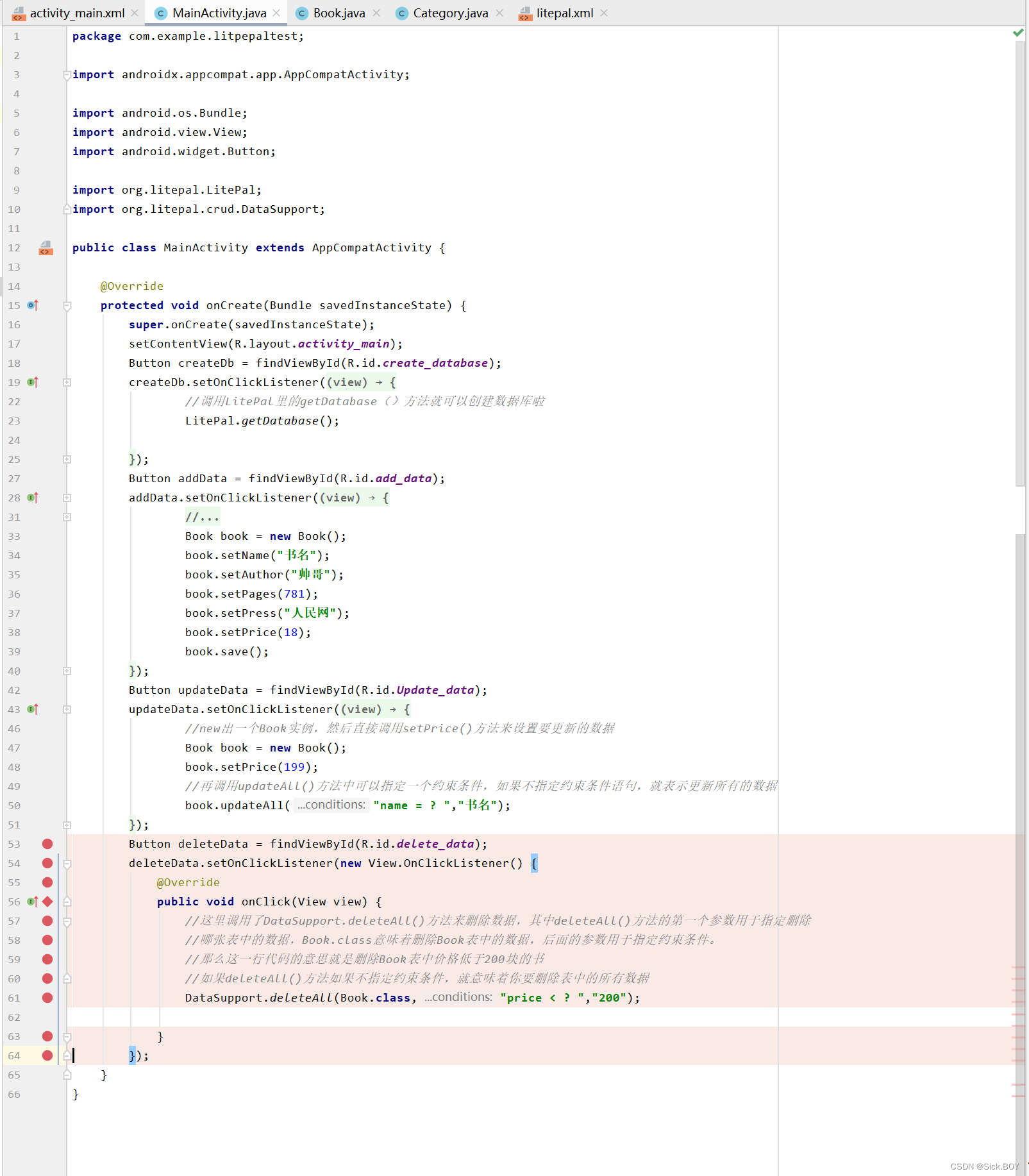This screenshot has width=1029, height=1176.
Task: Click the error stripe marker beside line 59
Action: click(1019, 967)
